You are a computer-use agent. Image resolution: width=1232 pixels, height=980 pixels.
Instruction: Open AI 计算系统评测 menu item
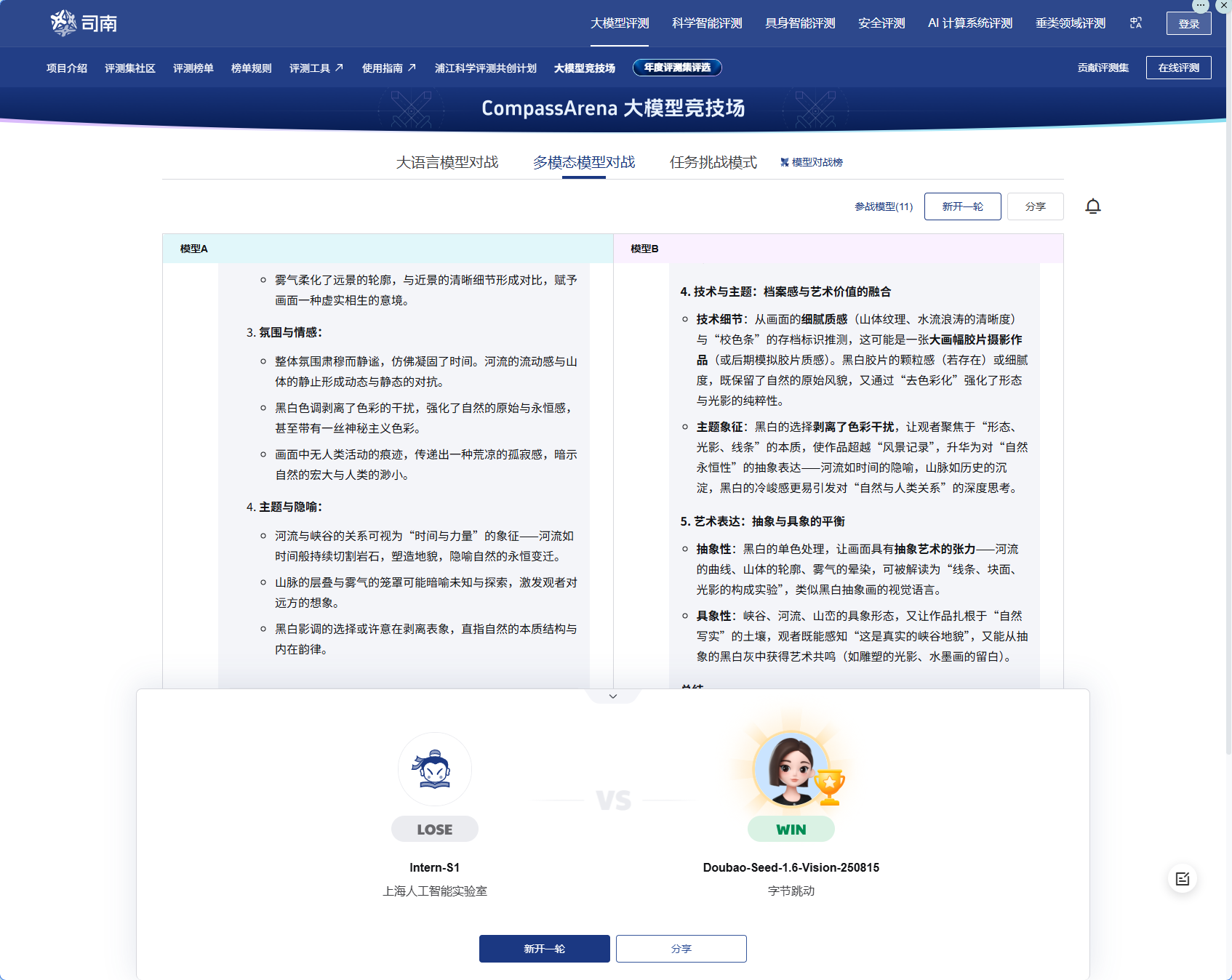(970, 23)
